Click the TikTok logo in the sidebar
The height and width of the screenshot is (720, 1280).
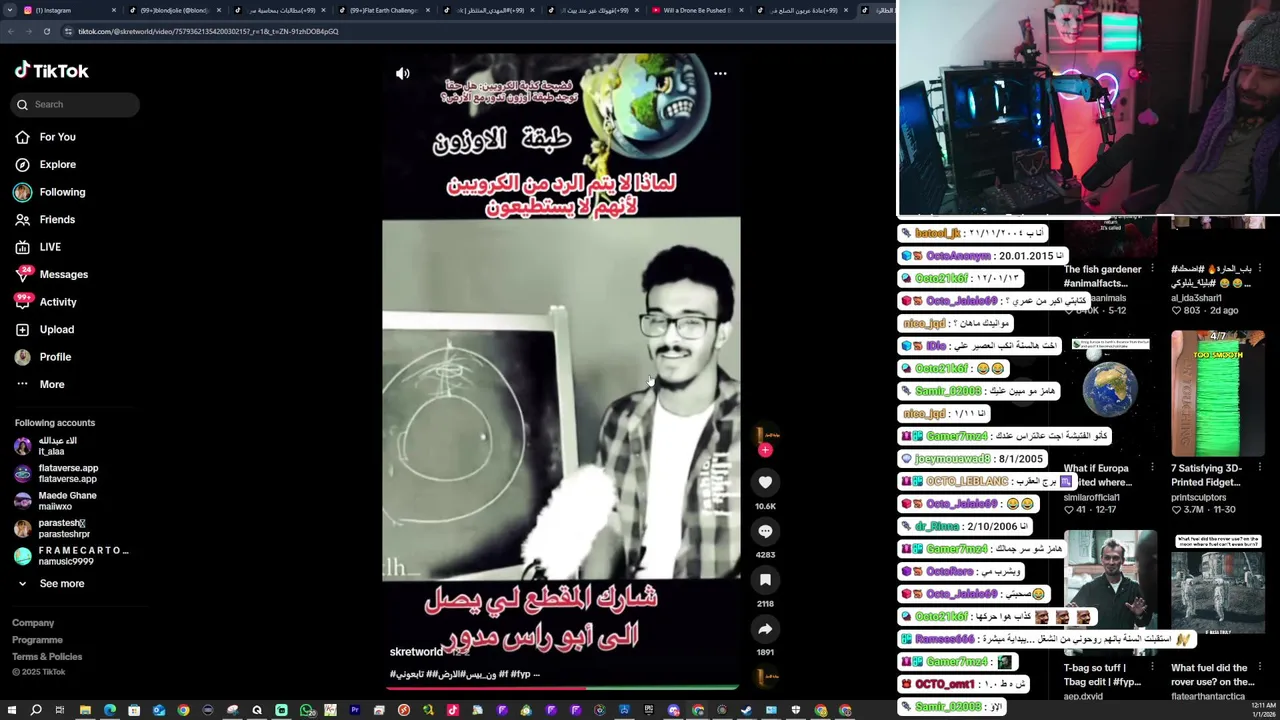point(52,71)
